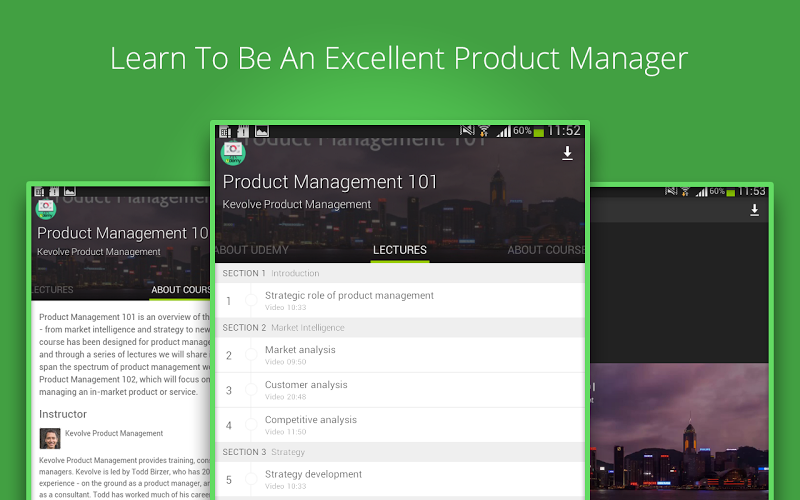
Task: Tap the 11:52 clock in status bar
Action: pos(564,131)
